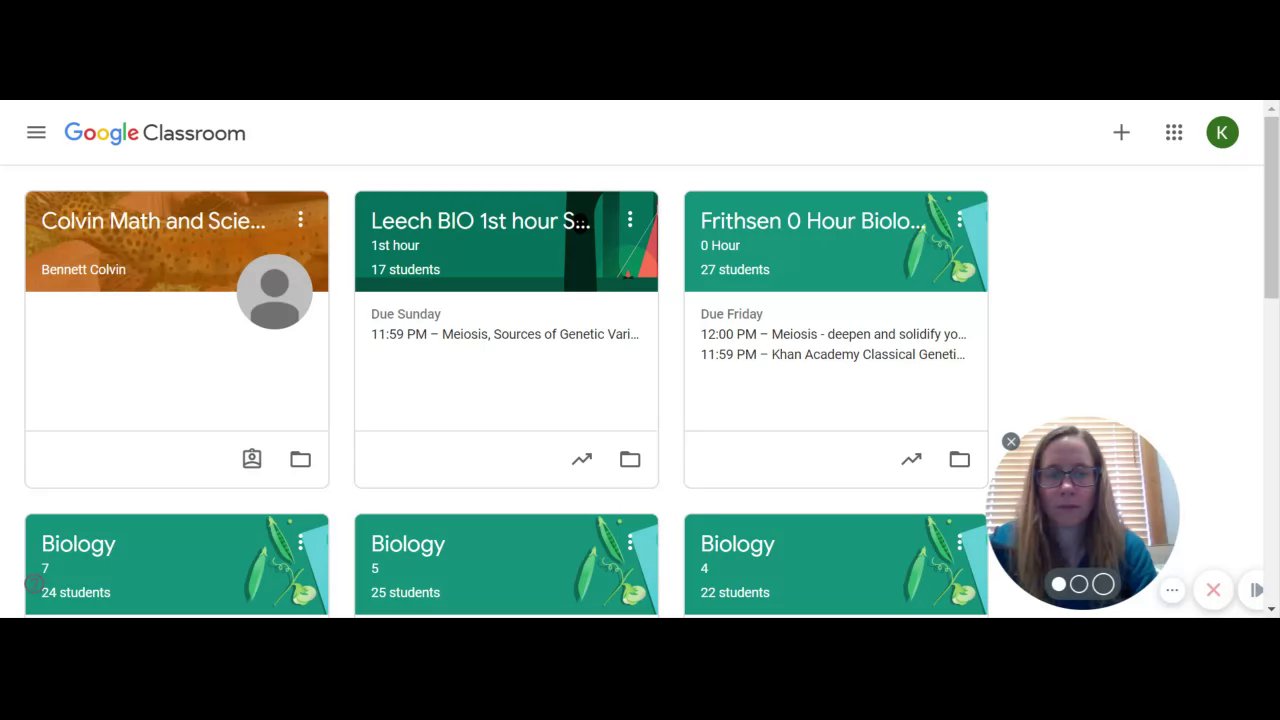Open Drive folder for Leech BIO class
Screen dimensions: 1280x720
pos(630,459)
